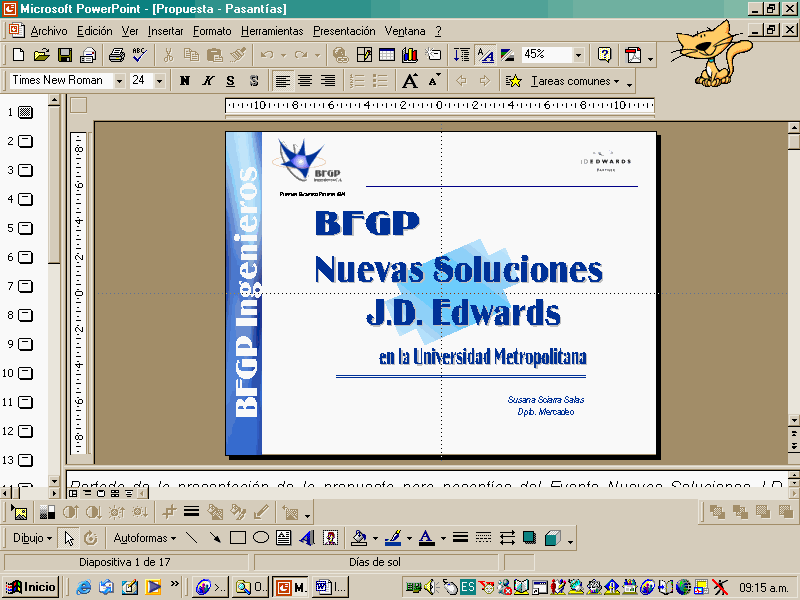Viewport: 800px width, 600px height.
Task: Insert a chart with the bar chart icon
Action: click(x=410, y=55)
